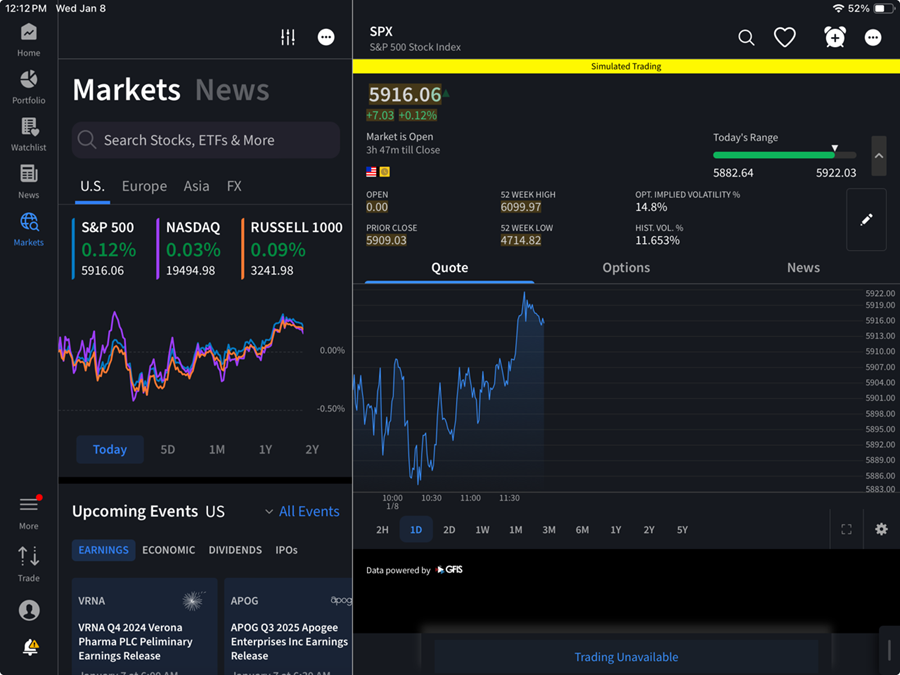Select the FX region tab
This screenshot has width=900, height=675.
(x=234, y=187)
